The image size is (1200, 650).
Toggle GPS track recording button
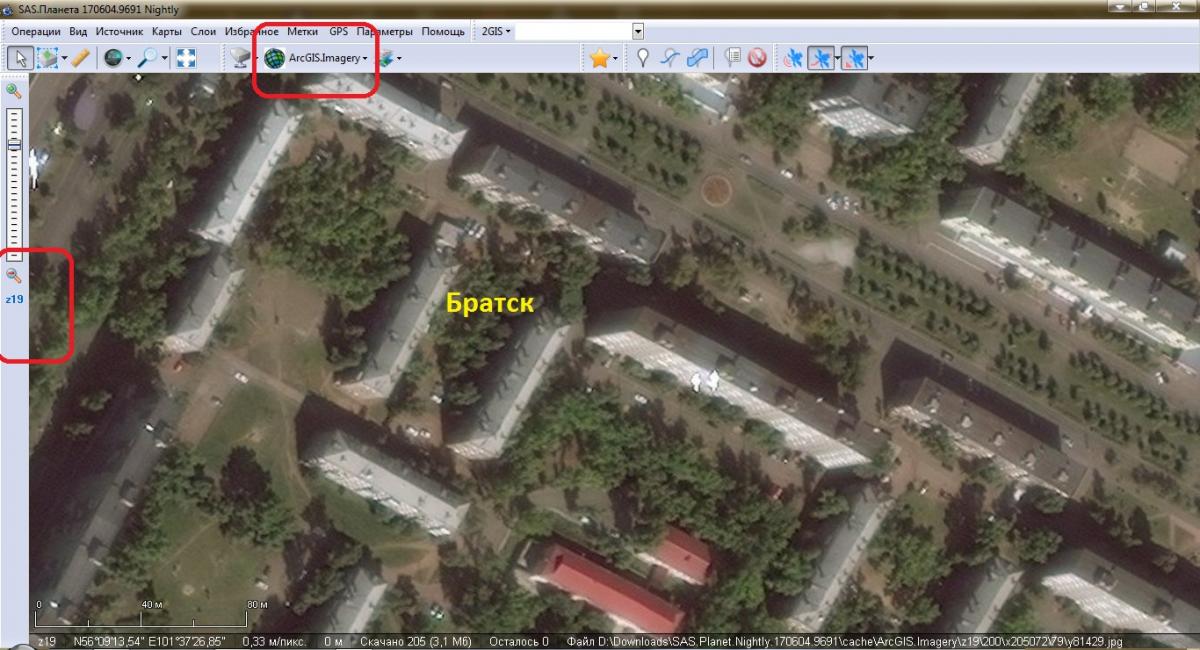coord(822,58)
